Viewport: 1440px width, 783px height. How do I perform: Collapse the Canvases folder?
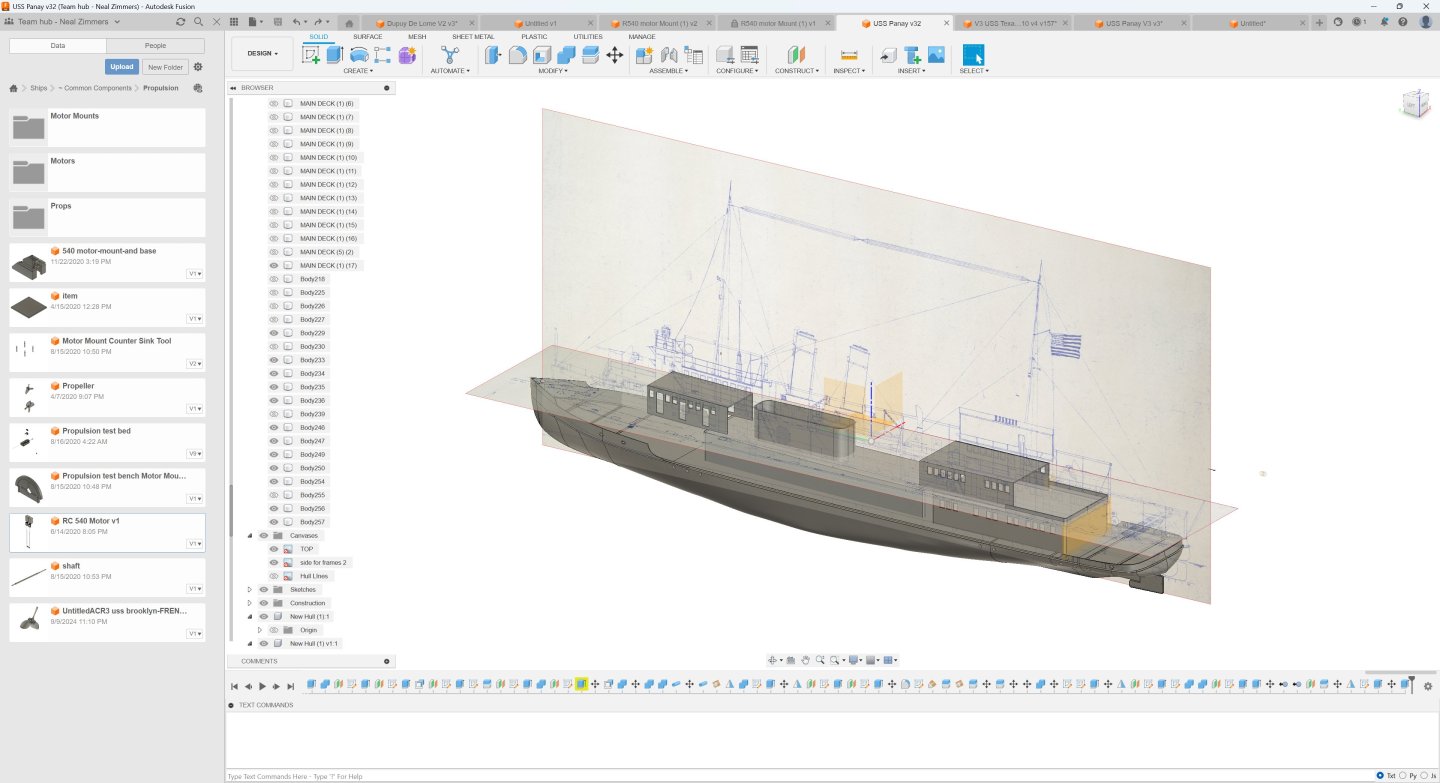point(250,535)
